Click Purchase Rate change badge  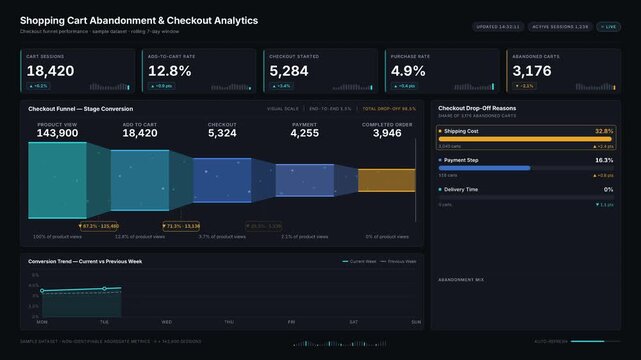[x=404, y=86]
